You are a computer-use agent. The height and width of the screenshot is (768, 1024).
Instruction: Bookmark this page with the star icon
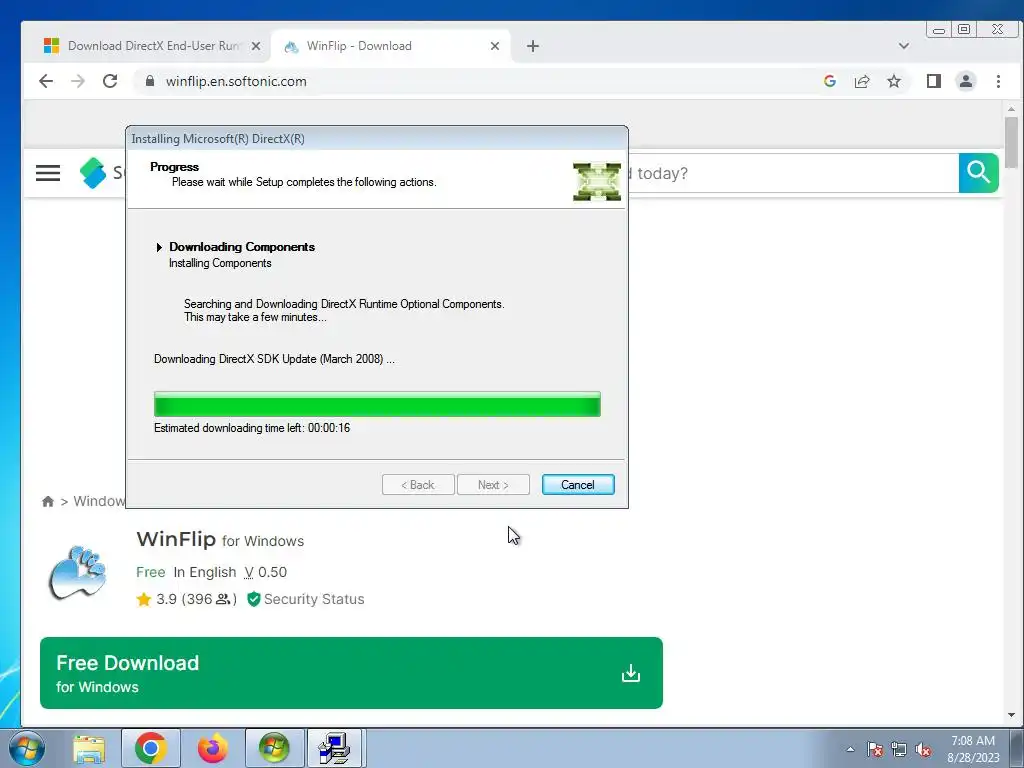click(894, 81)
